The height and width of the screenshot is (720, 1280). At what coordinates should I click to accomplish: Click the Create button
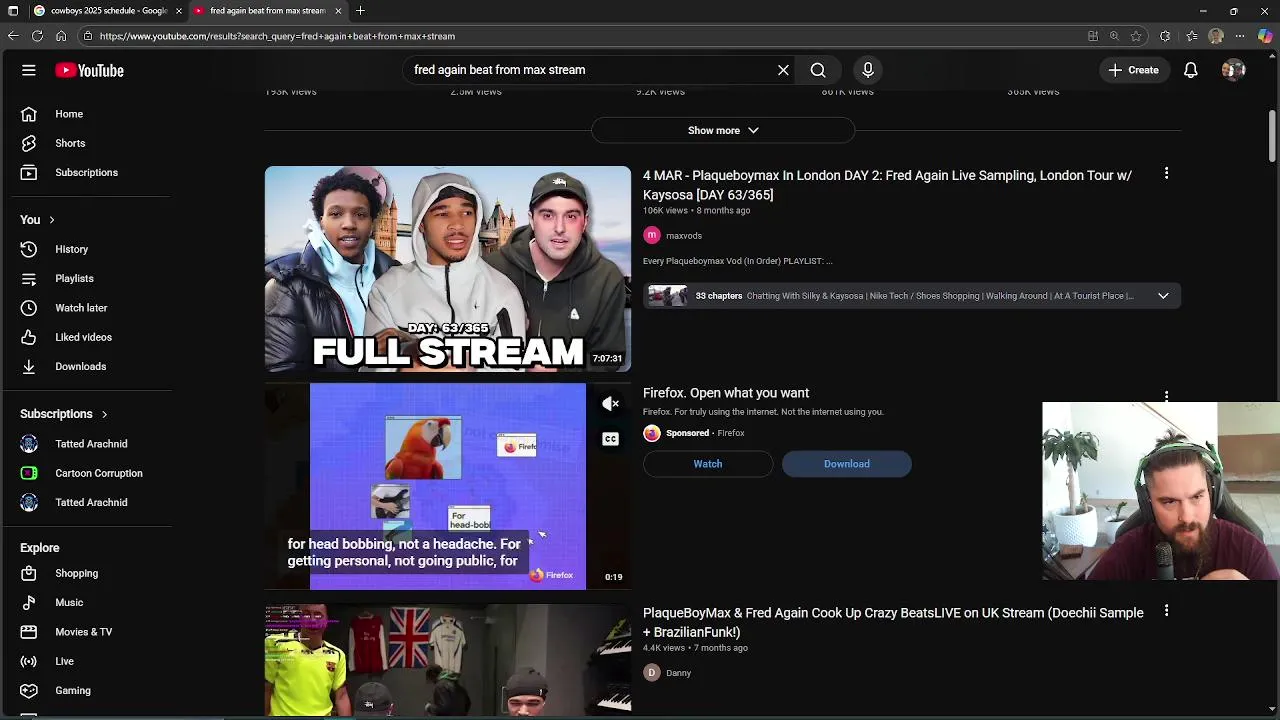coord(1133,70)
